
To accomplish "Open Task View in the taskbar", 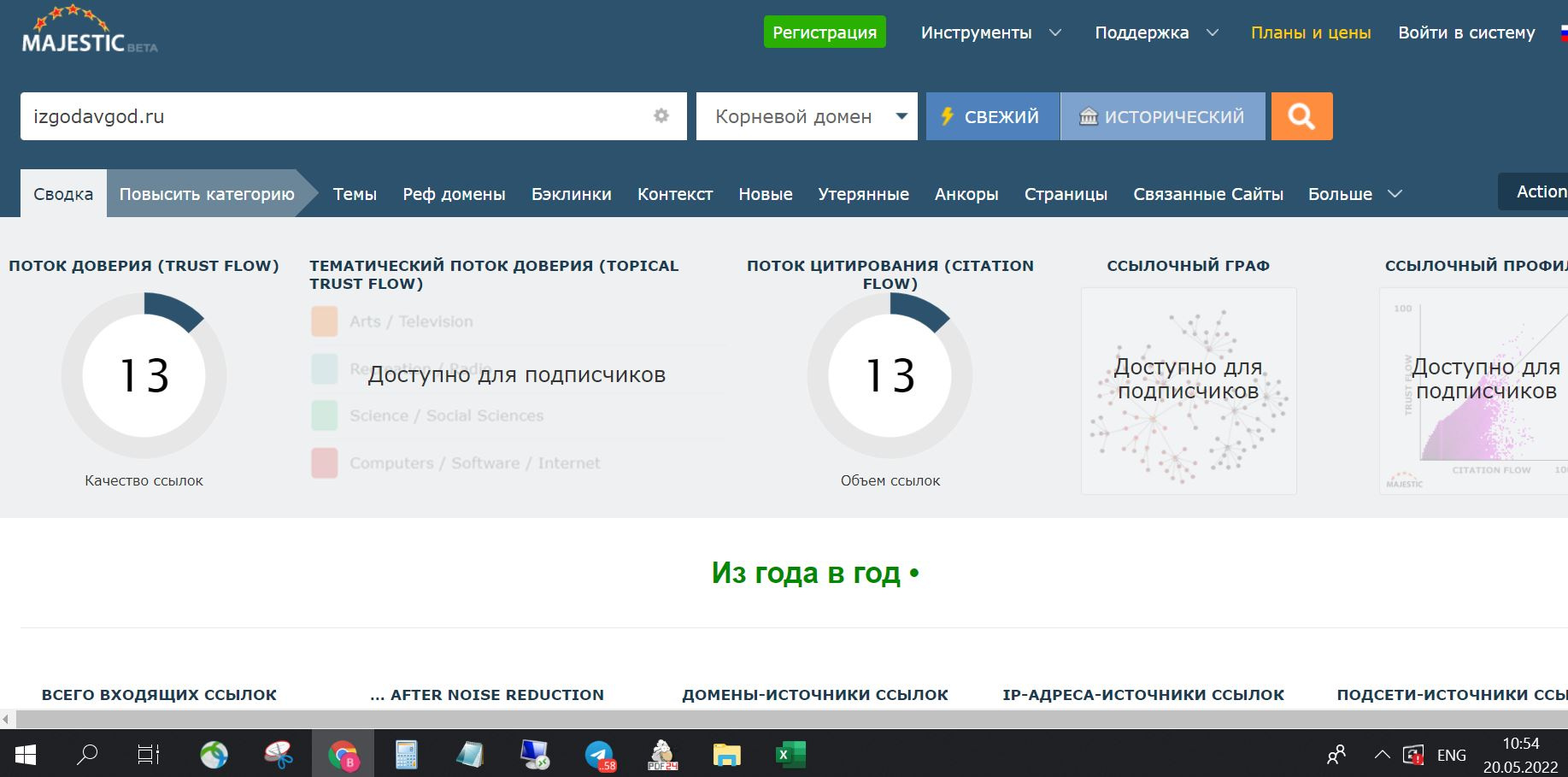I will [x=149, y=755].
